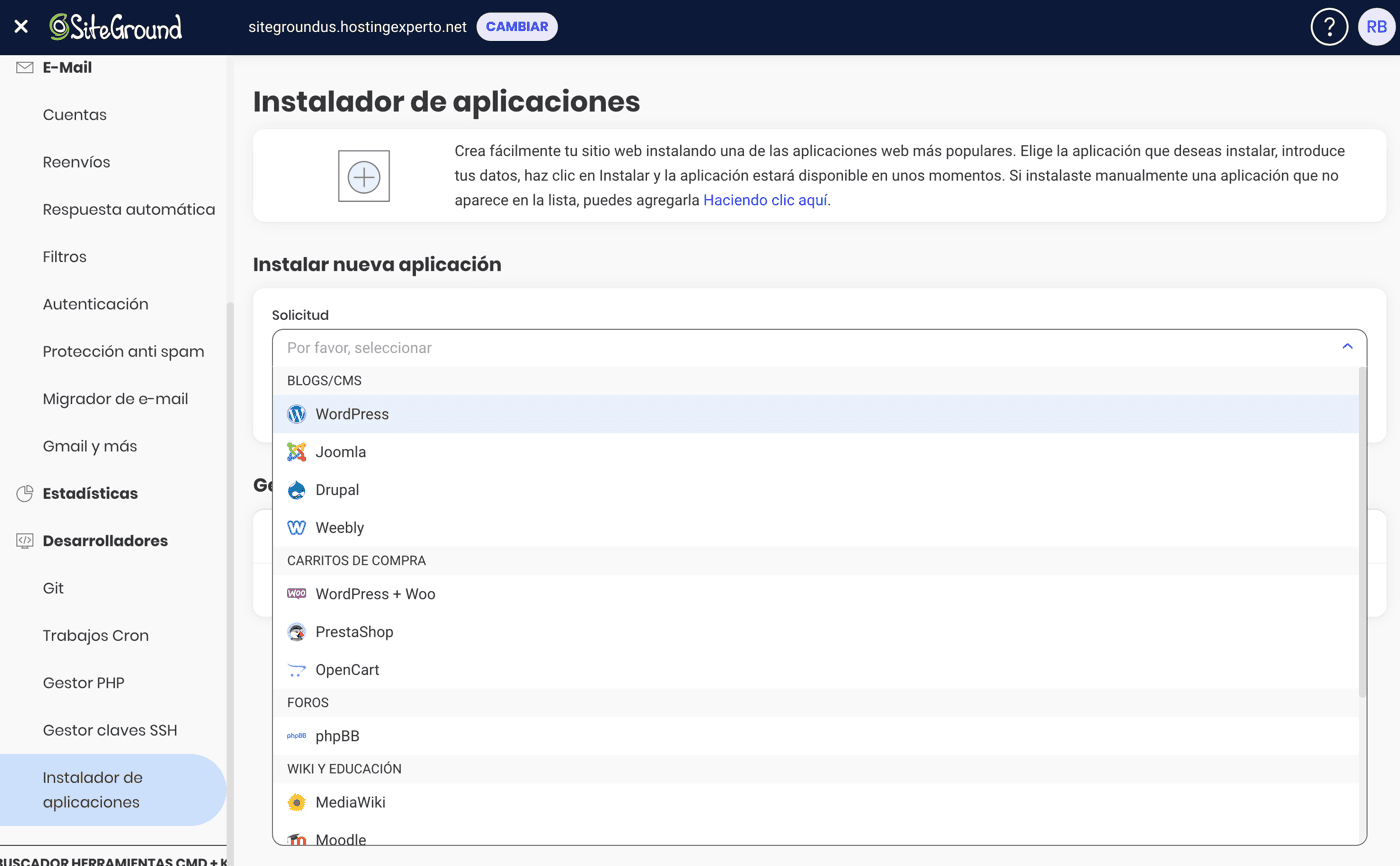Click the plus icon in the info card
The width and height of the screenshot is (1400, 866).
point(363,177)
